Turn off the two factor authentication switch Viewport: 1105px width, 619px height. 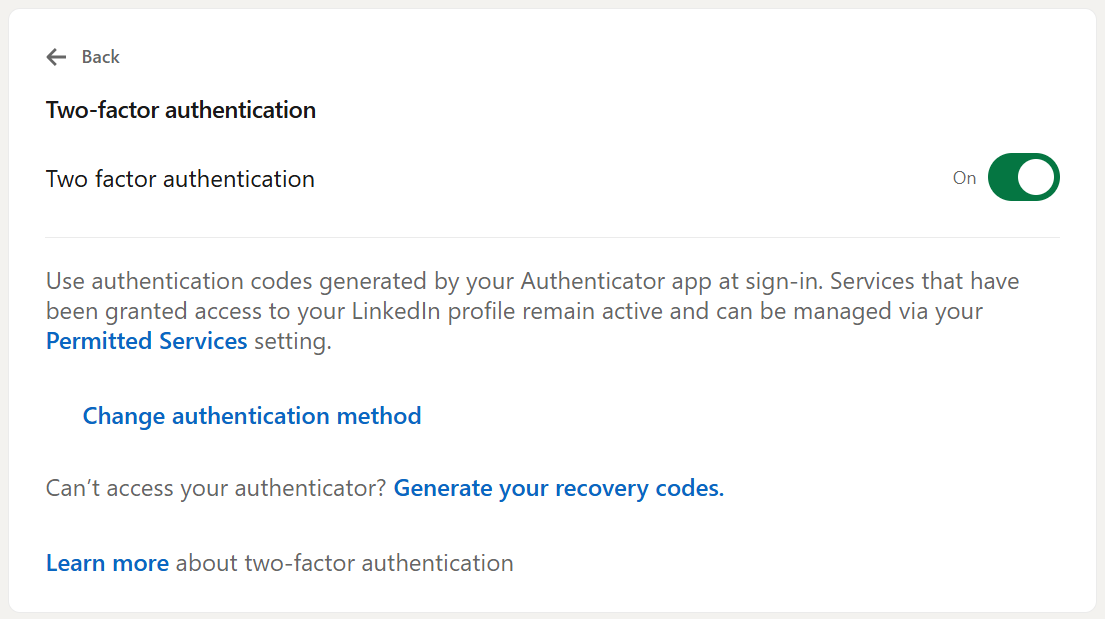tap(1023, 178)
